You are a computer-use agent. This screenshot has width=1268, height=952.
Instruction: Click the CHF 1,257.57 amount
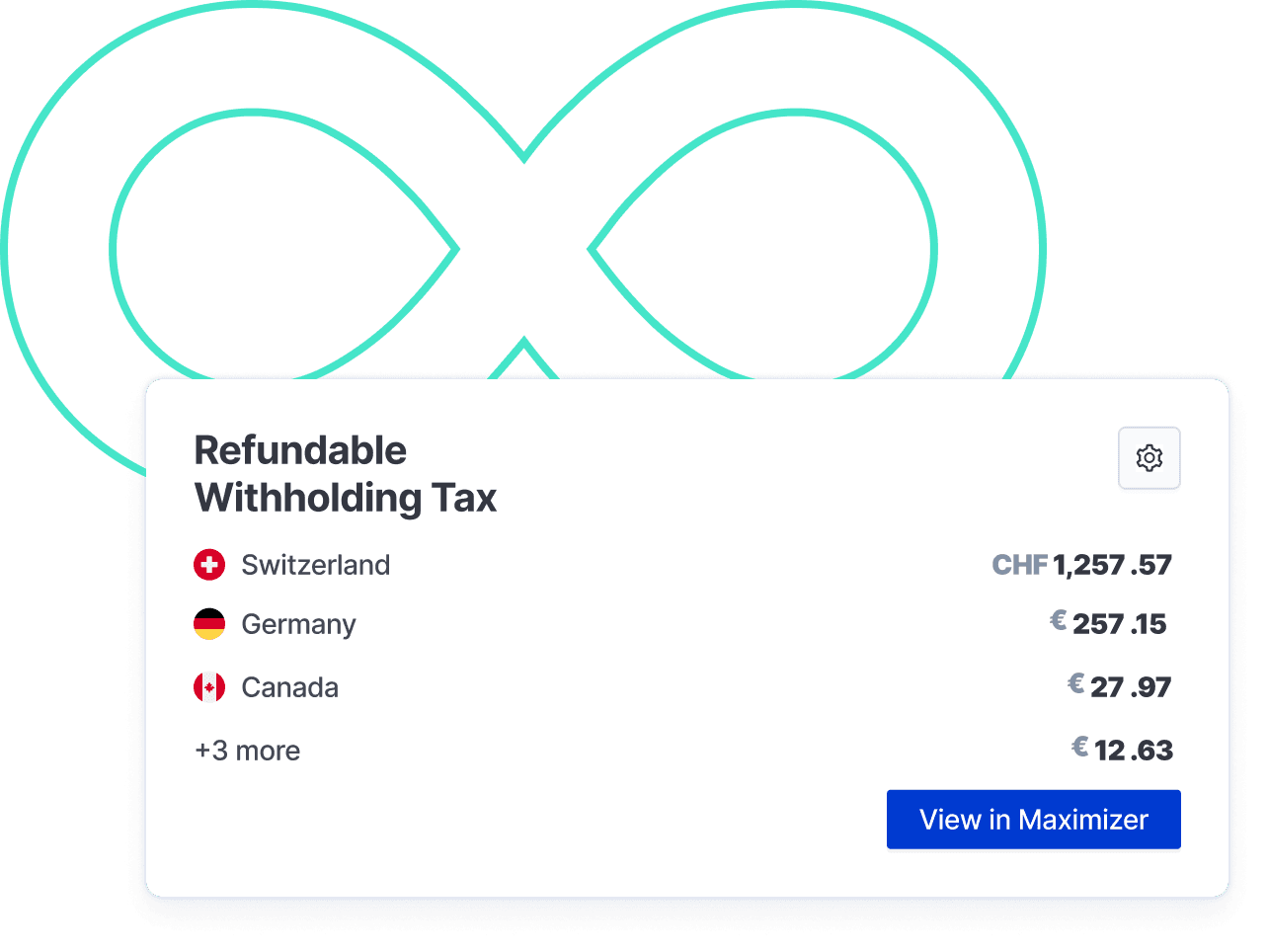1112,565
